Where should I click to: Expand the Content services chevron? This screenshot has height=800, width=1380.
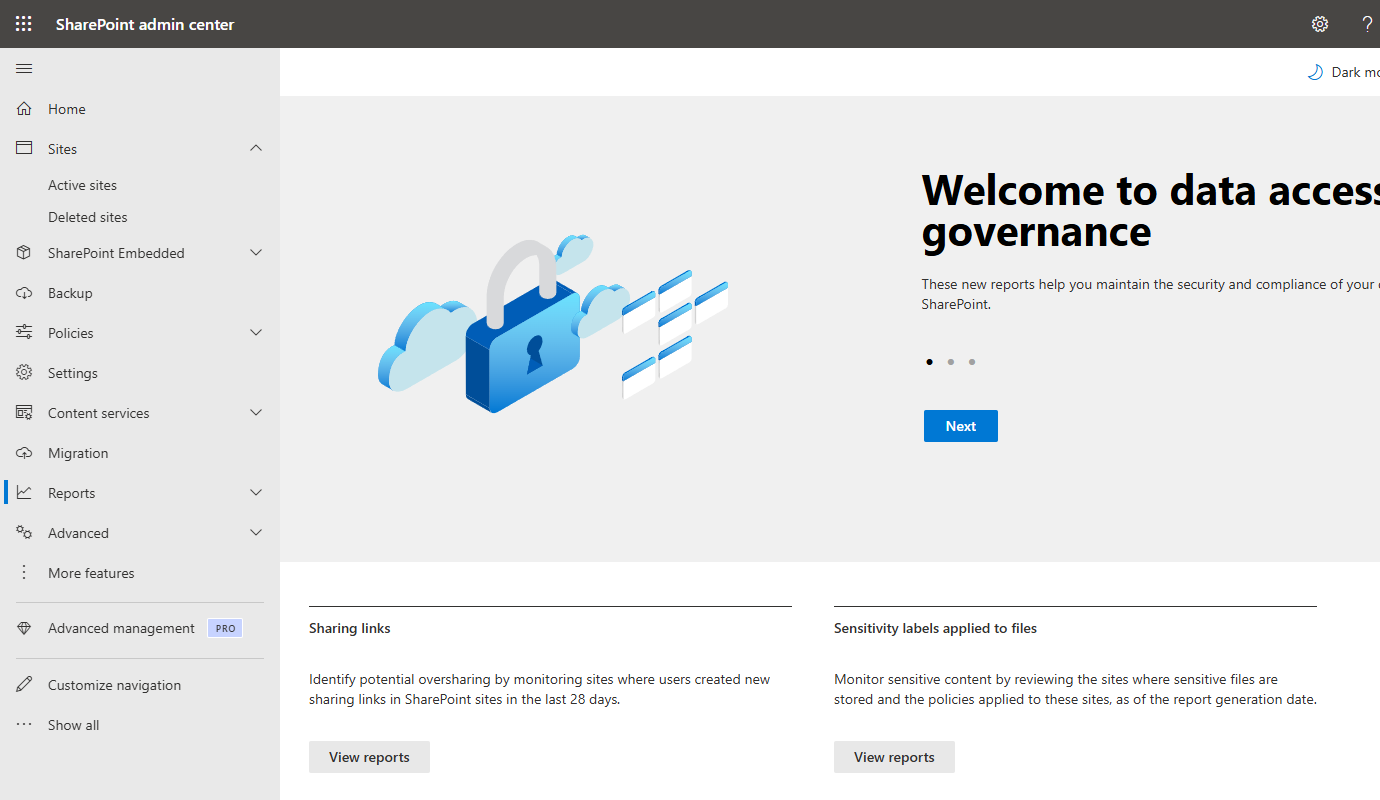pos(256,413)
